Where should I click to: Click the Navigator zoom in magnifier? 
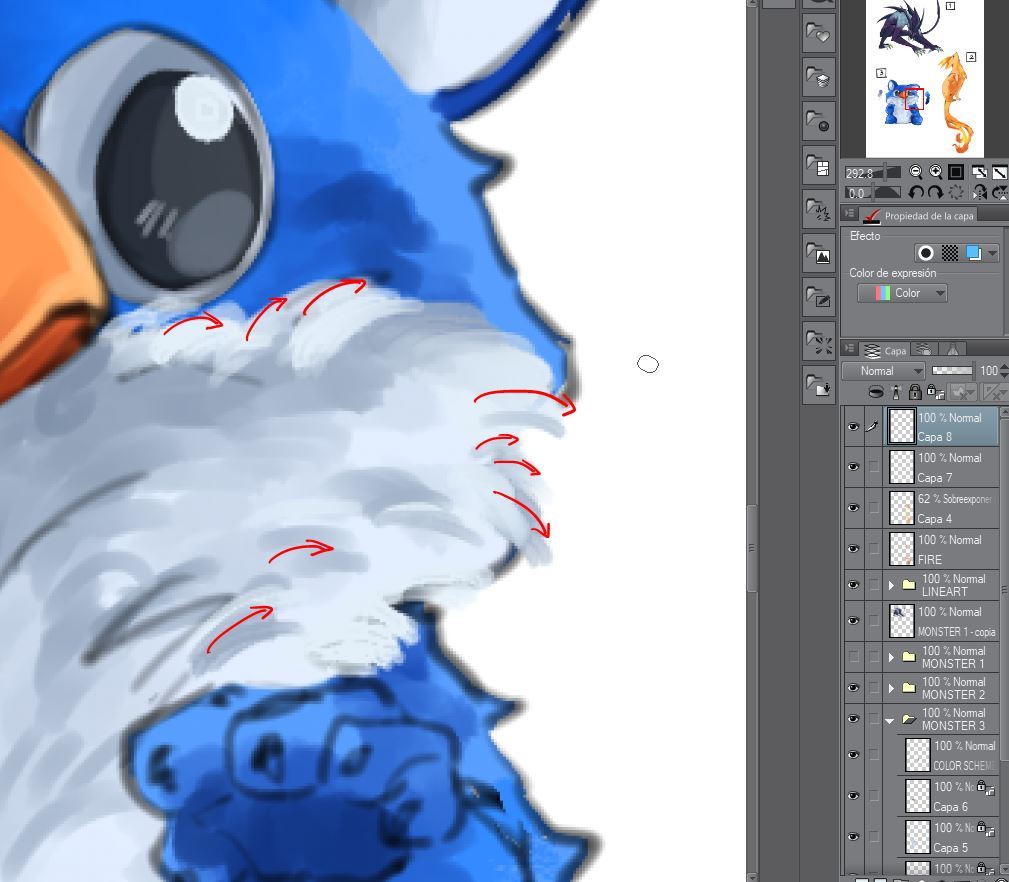936,172
